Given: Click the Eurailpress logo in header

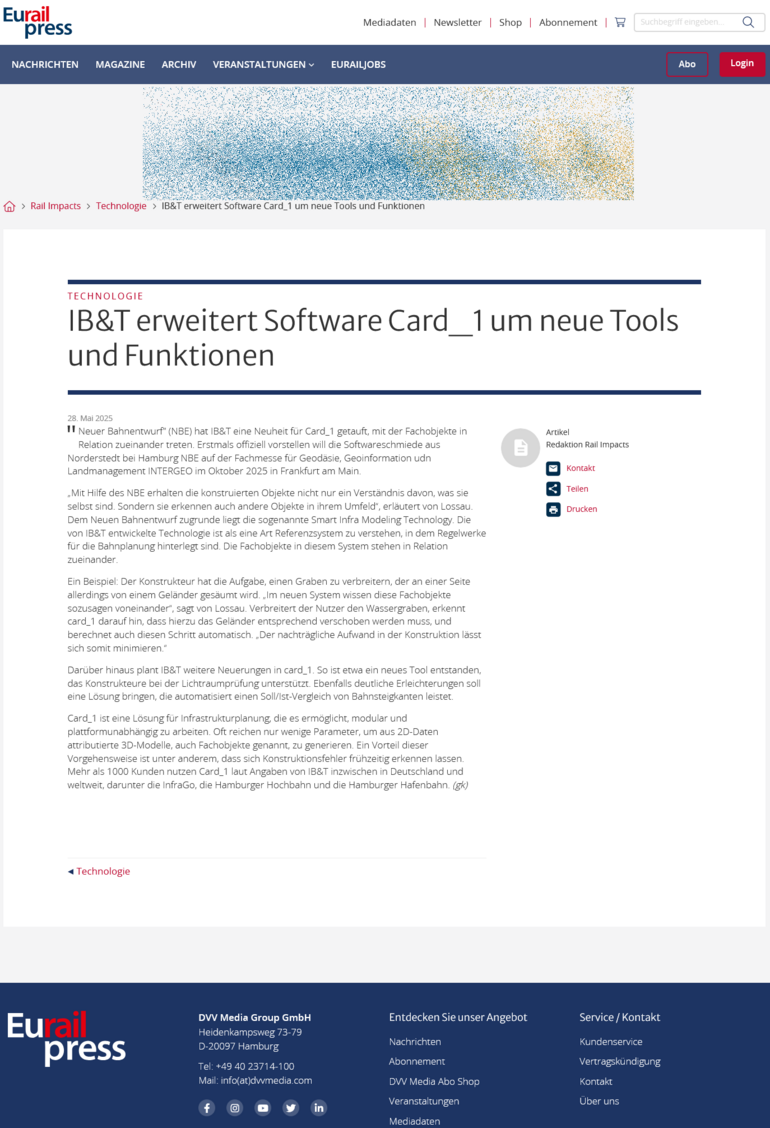Looking at the screenshot, I should 38,22.
